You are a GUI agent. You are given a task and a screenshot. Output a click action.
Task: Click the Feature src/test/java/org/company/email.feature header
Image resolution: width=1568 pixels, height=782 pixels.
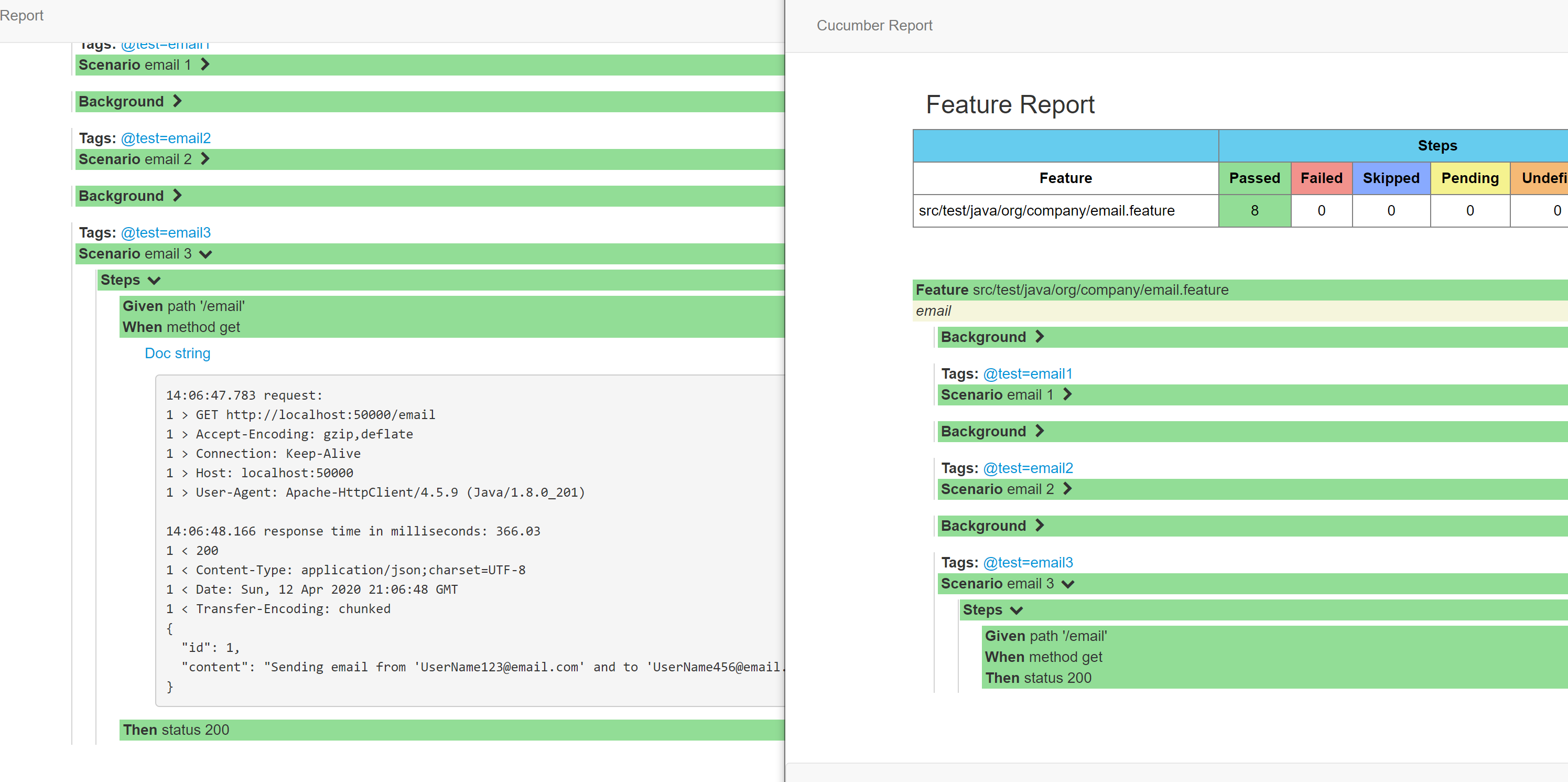click(x=1072, y=290)
